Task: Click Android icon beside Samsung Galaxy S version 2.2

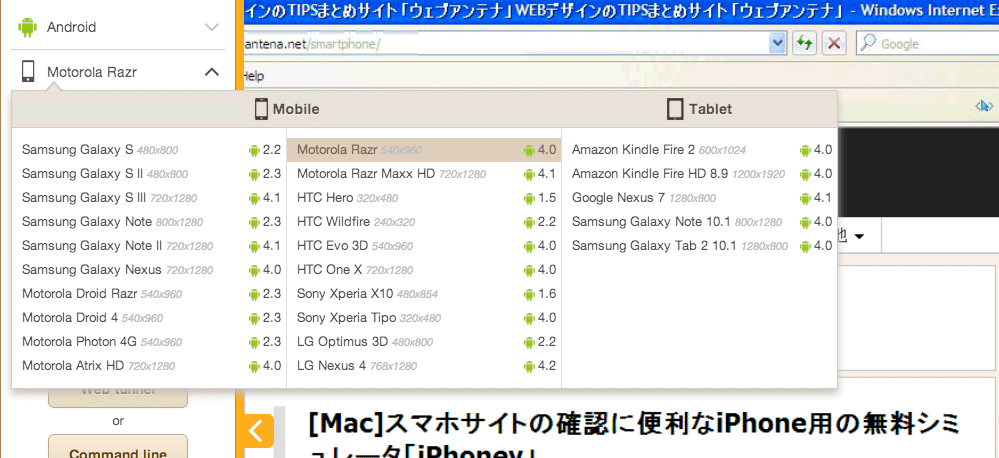Action: coord(254,151)
